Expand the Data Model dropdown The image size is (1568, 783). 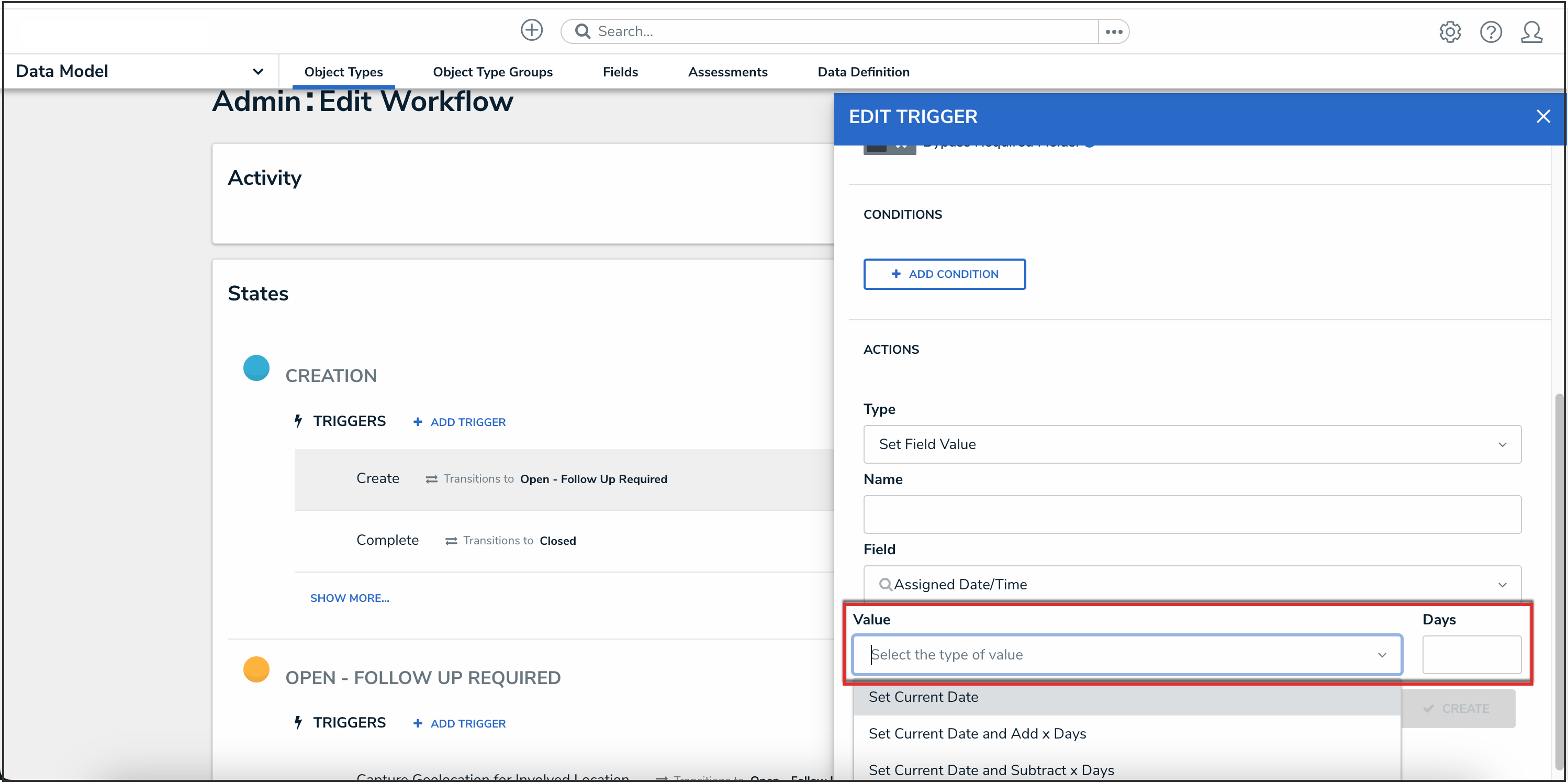click(257, 72)
